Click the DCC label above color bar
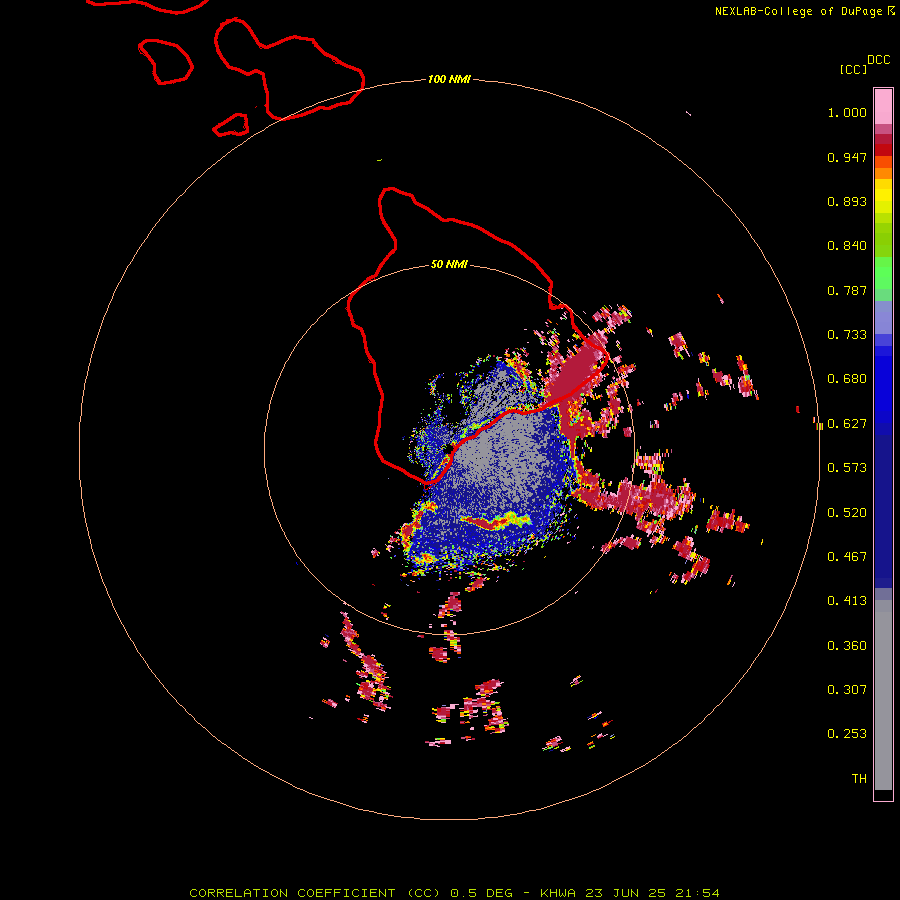Viewport: 900px width, 900px height. [878, 60]
